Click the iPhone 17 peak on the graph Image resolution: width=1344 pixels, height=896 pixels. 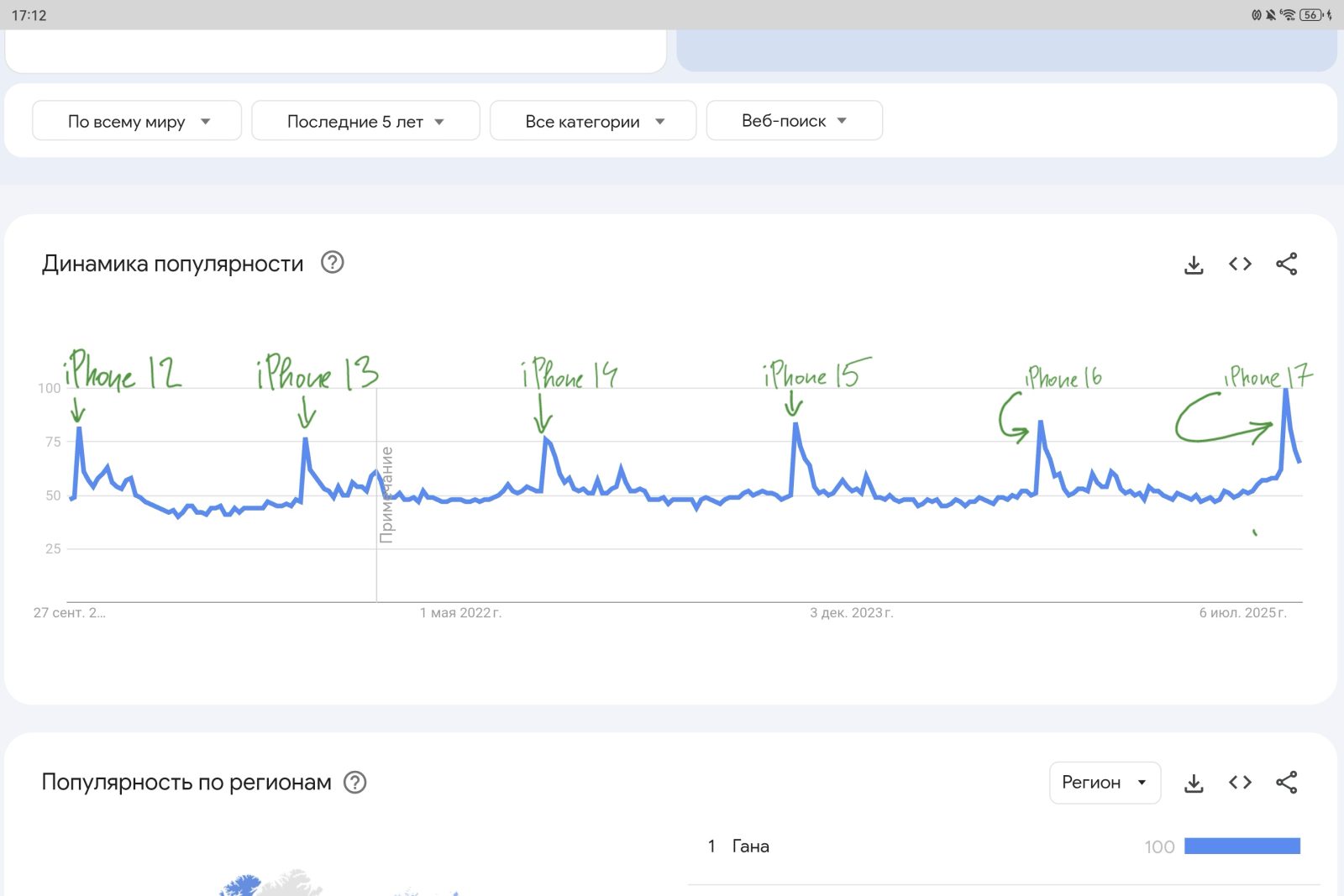(x=1285, y=391)
